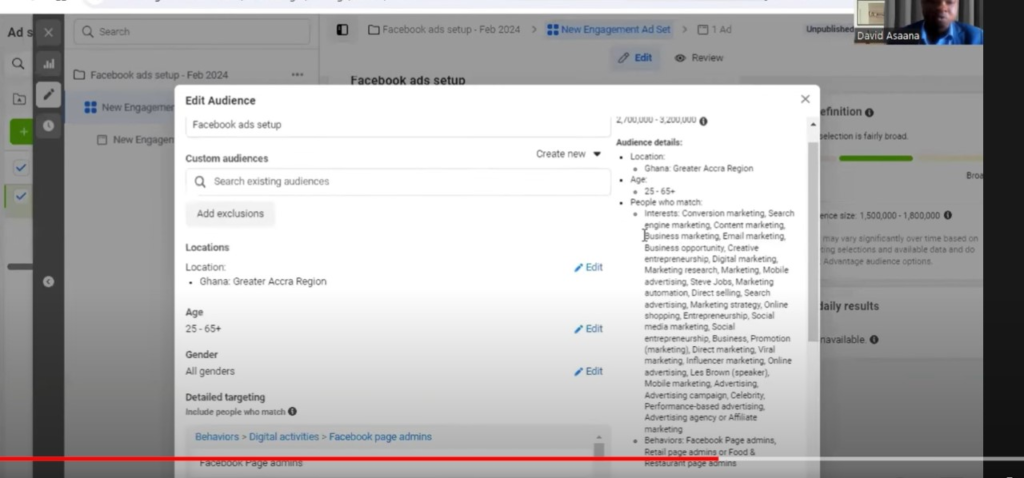Click the green audience definition gauge bar

coord(875,158)
